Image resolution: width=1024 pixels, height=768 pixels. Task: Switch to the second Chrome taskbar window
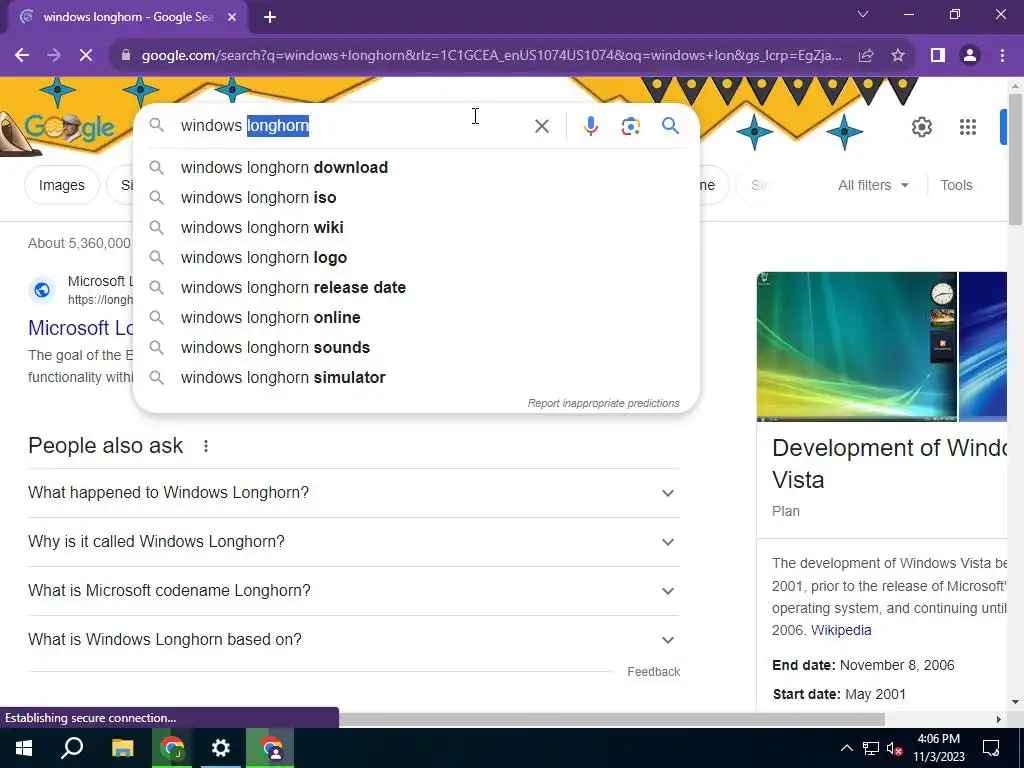point(270,748)
